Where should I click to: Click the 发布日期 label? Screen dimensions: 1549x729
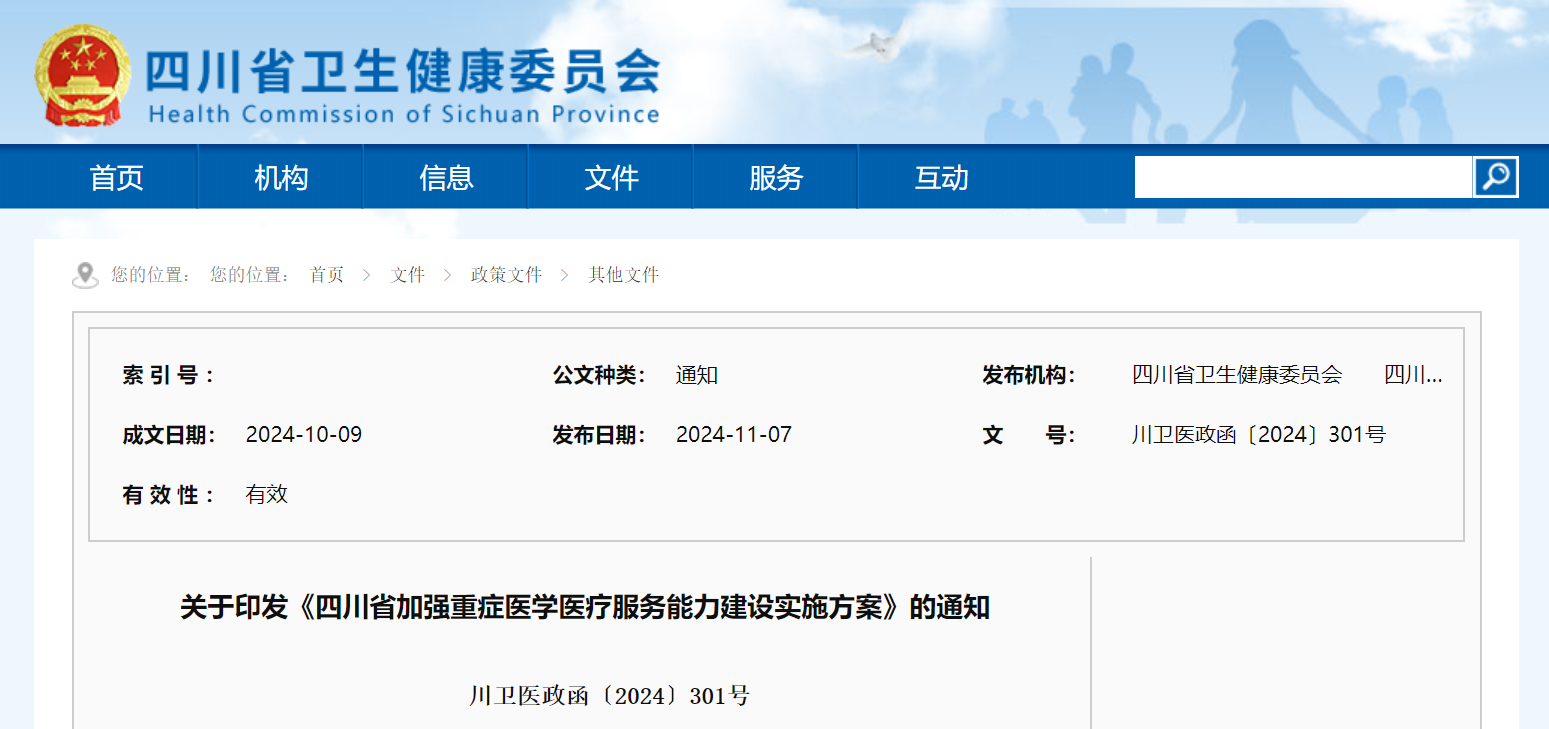(x=599, y=435)
